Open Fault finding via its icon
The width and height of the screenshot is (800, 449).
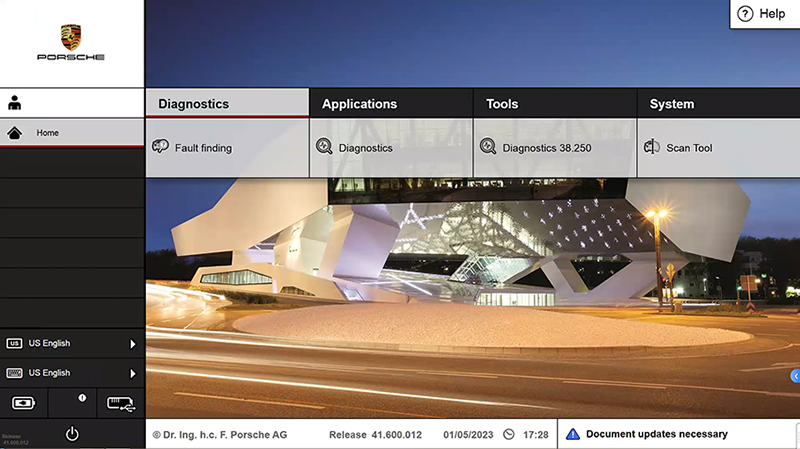(160, 147)
